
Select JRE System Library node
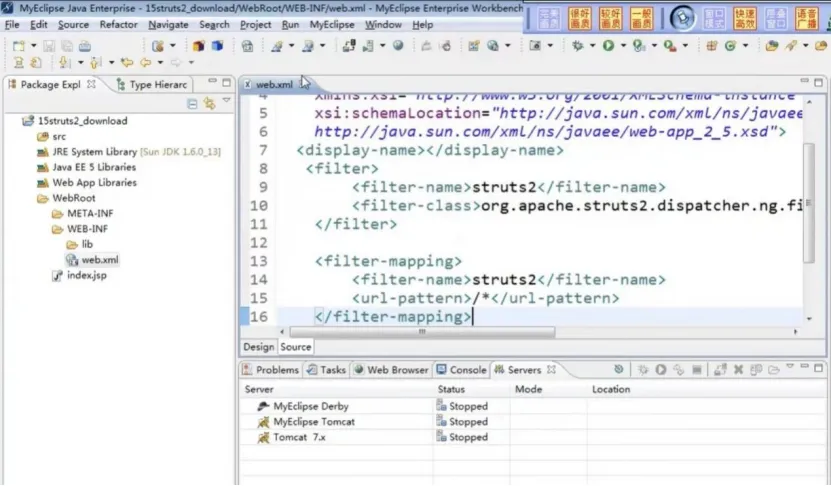[129, 152]
